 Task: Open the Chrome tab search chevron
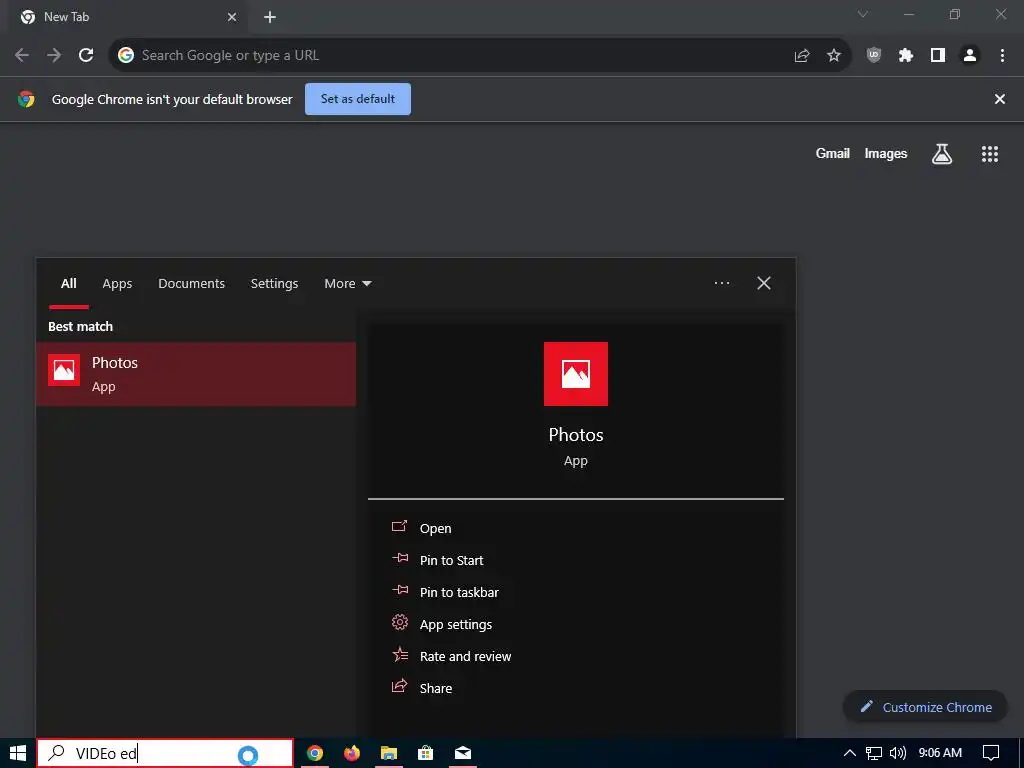[863, 14]
